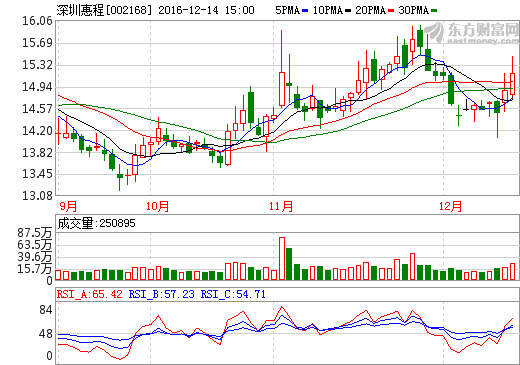The width and height of the screenshot is (520, 365).
Task: Click price axis value 16.06
Action: click(x=37, y=21)
